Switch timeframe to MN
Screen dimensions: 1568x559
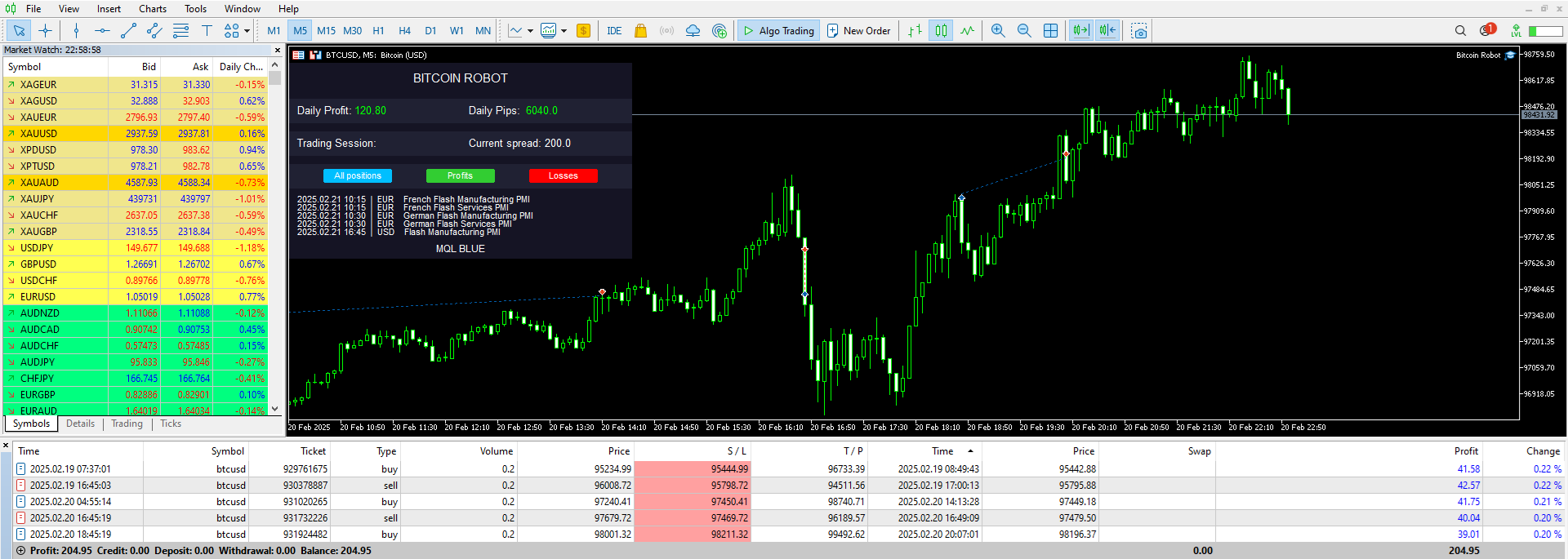click(483, 31)
